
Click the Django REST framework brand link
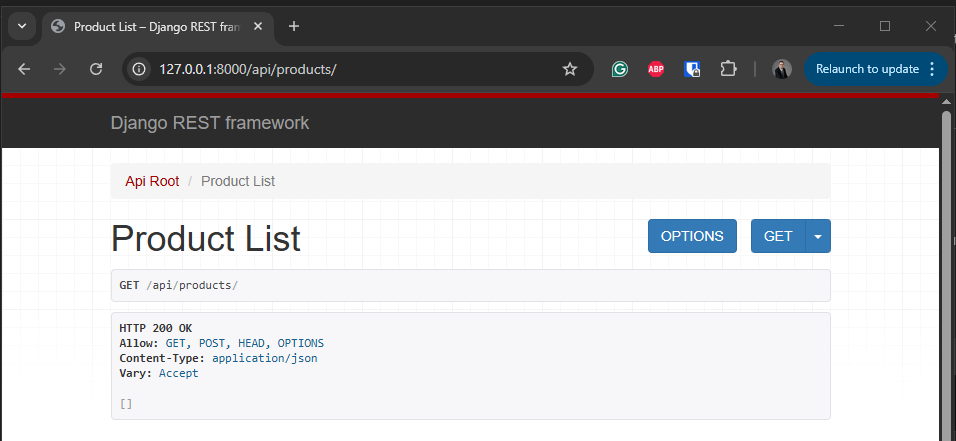[x=210, y=123]
